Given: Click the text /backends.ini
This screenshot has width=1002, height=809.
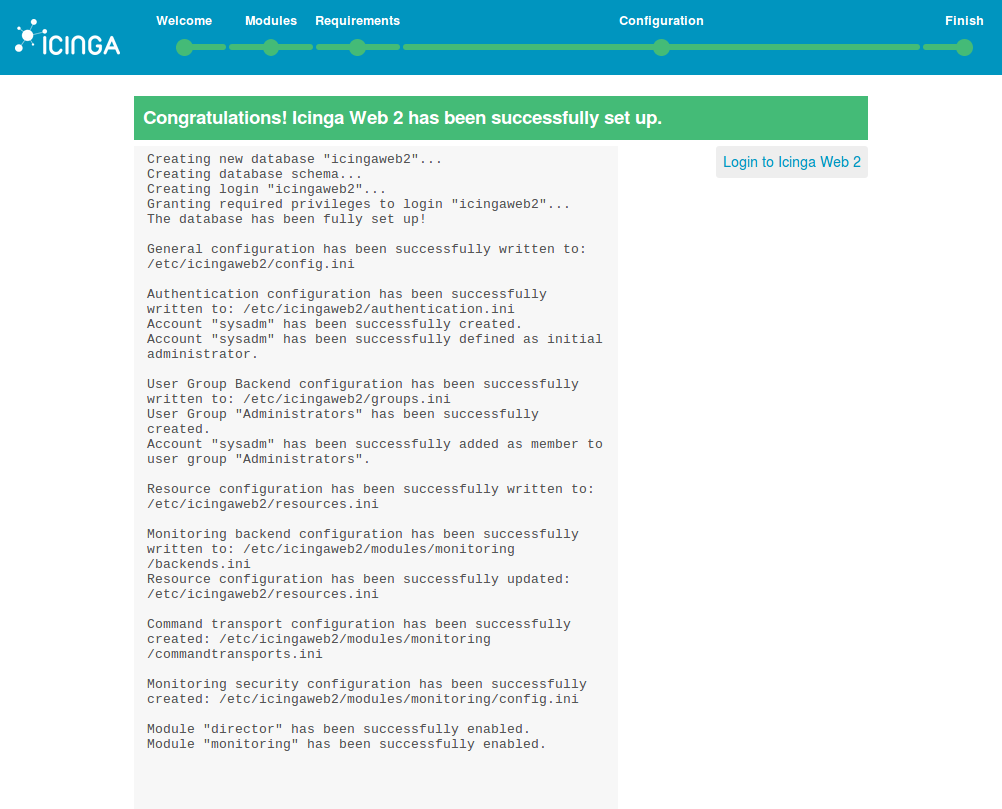Looking at the screenshot, I should click(x=199, y=564).
